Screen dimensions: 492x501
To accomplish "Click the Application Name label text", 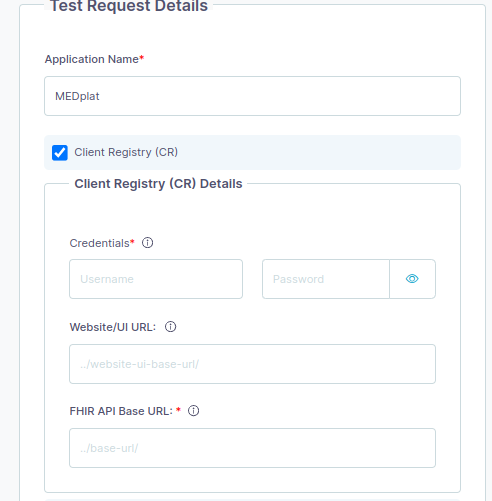I will click(x=92, y=59).
